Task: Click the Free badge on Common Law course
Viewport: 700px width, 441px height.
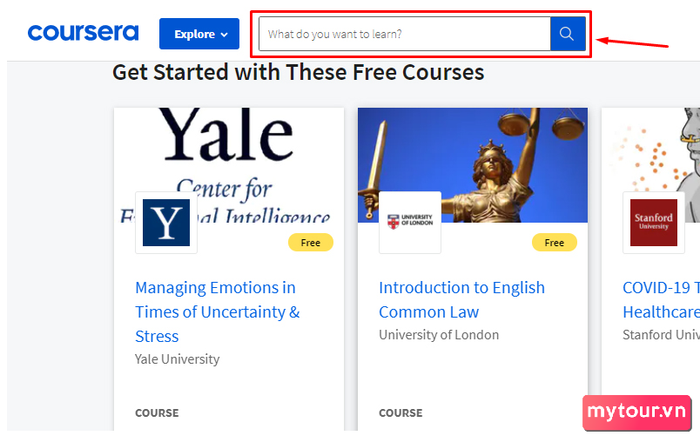Action: (x=554, y=242)
